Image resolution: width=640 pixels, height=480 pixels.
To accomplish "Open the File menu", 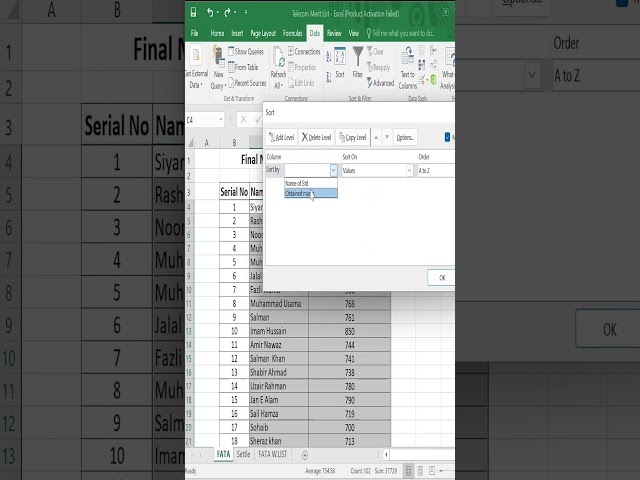I will pyautogui.click(x=194, y=33).
